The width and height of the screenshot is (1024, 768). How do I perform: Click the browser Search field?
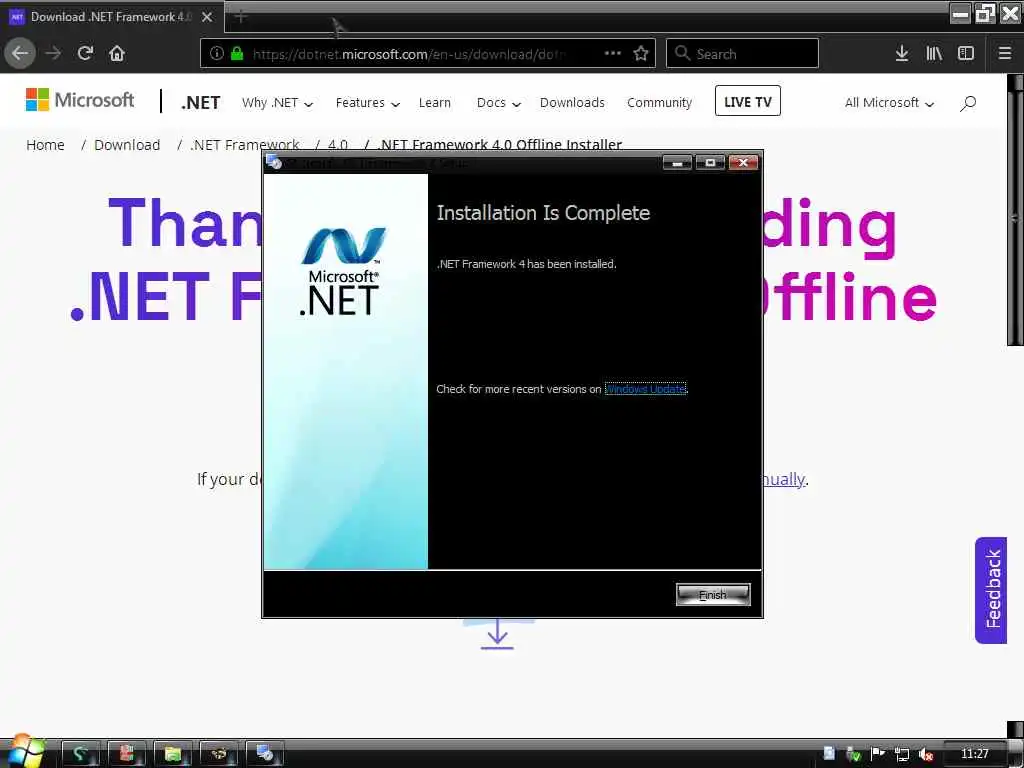742,54
